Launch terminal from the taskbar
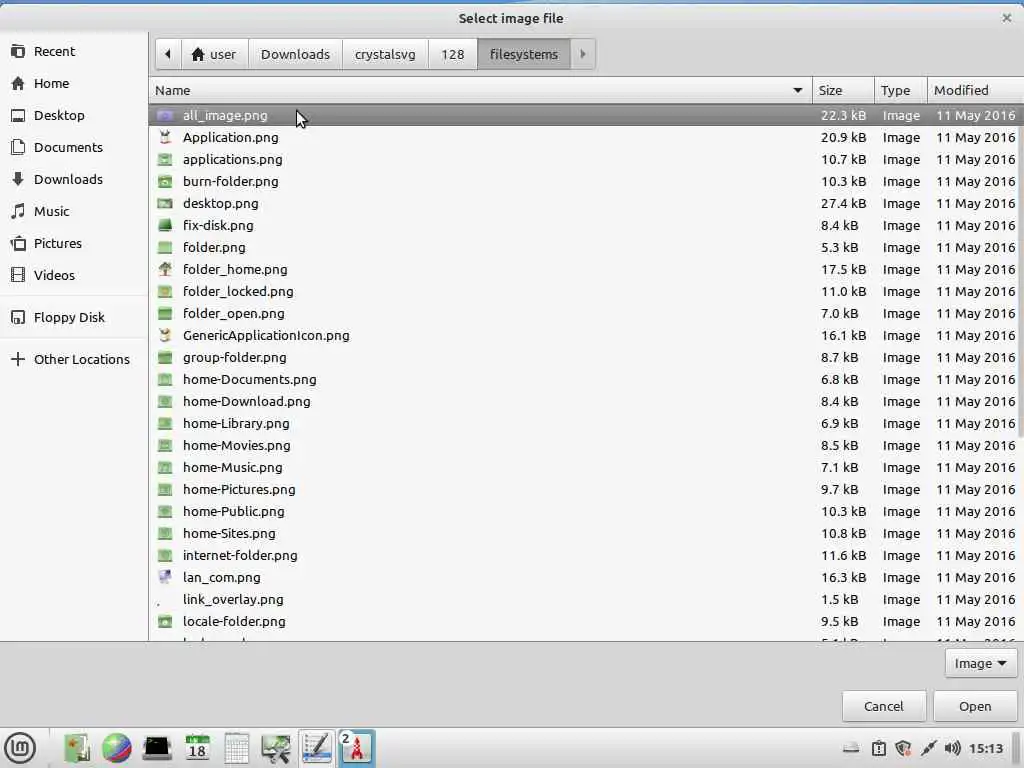This screenshot has width=1024, height=768. pos(157,748)
